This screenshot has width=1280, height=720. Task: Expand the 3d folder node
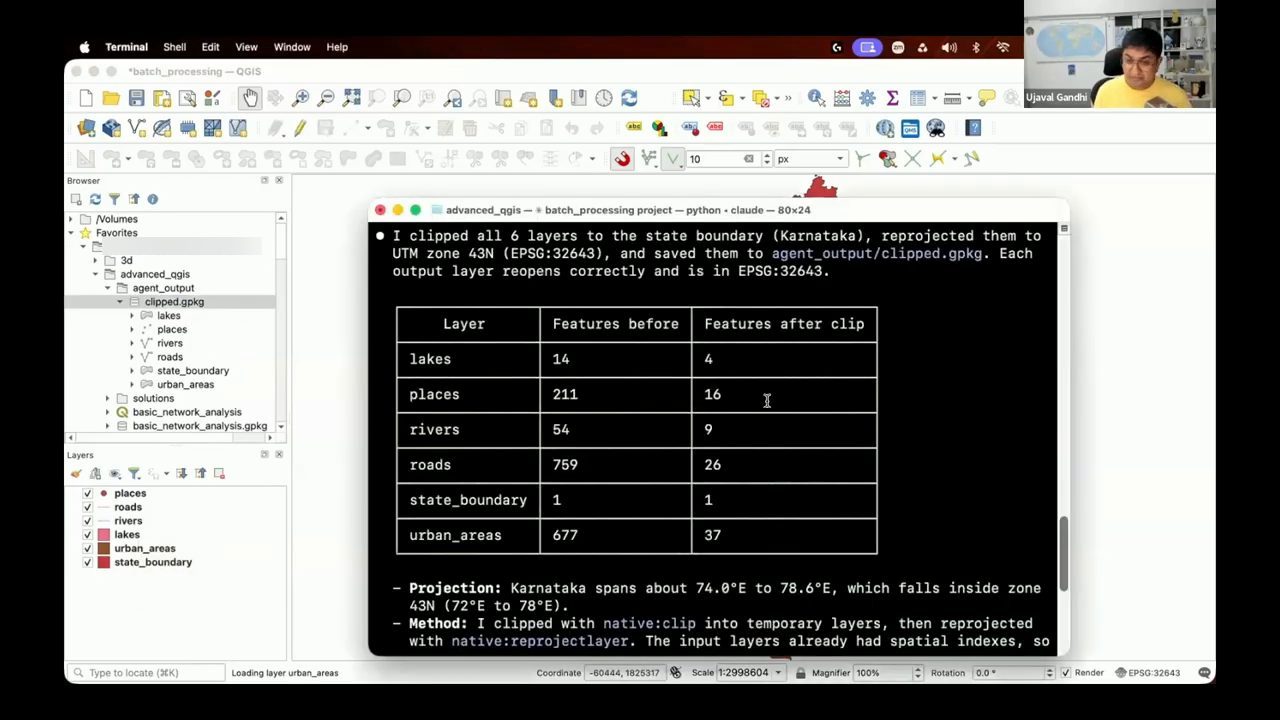coord(95,260)
